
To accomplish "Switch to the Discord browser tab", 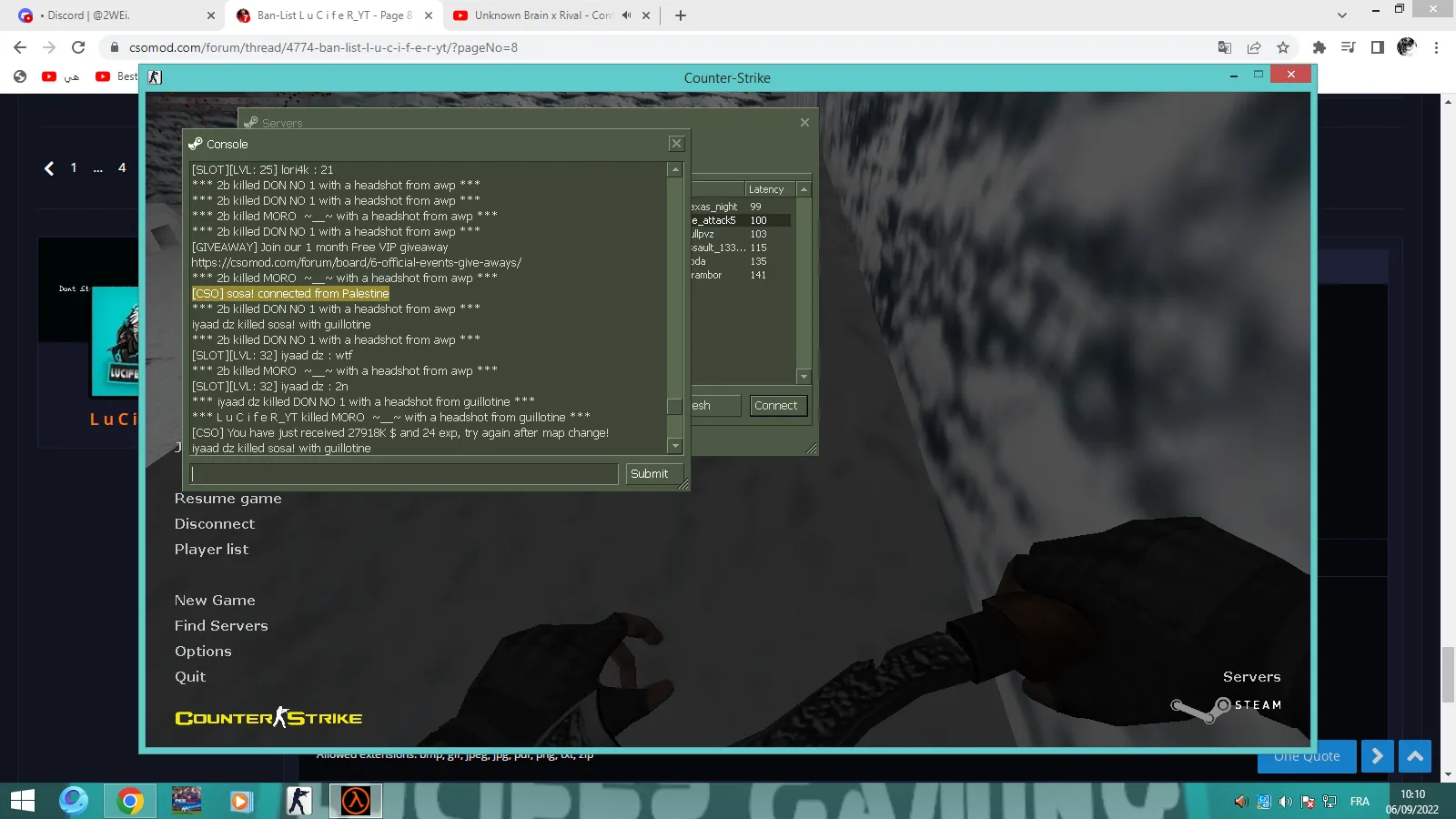I will [114, 15].
